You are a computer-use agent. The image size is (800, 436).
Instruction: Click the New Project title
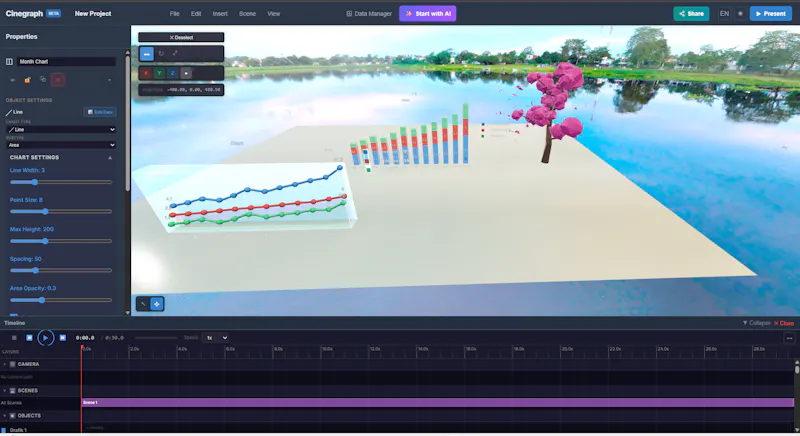(93, 14)
